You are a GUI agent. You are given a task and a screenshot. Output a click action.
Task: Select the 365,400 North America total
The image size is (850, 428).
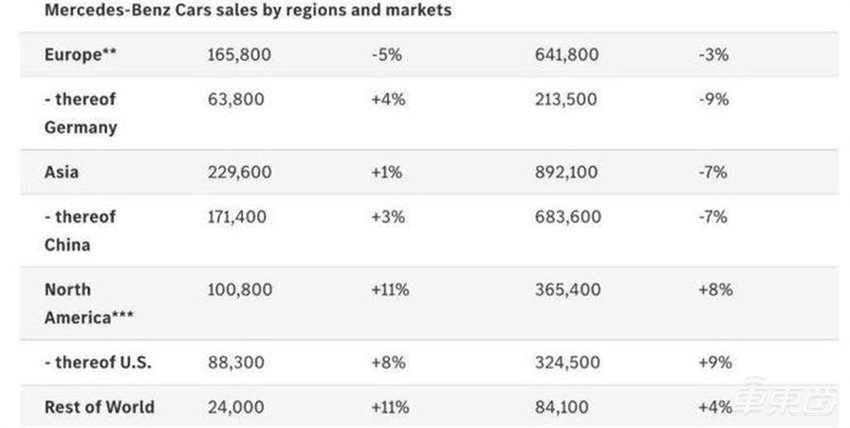click(567, 289)
